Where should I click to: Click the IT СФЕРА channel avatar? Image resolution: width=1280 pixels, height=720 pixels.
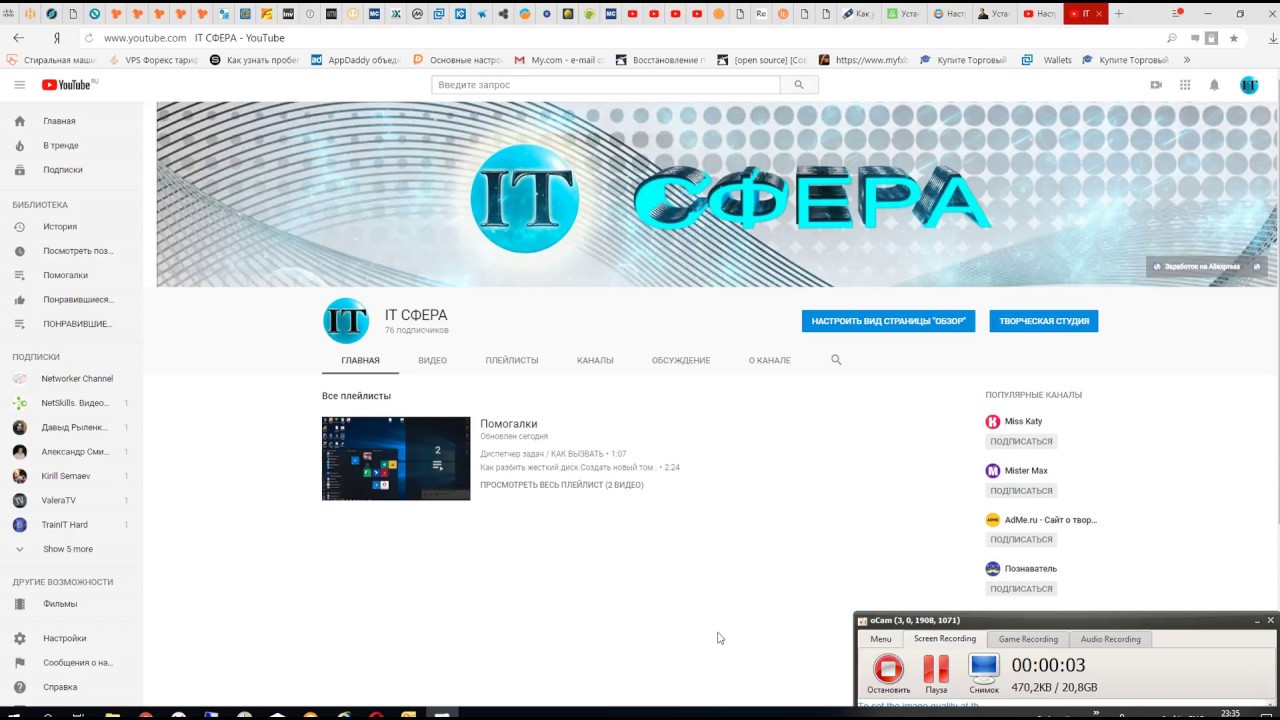346,321
